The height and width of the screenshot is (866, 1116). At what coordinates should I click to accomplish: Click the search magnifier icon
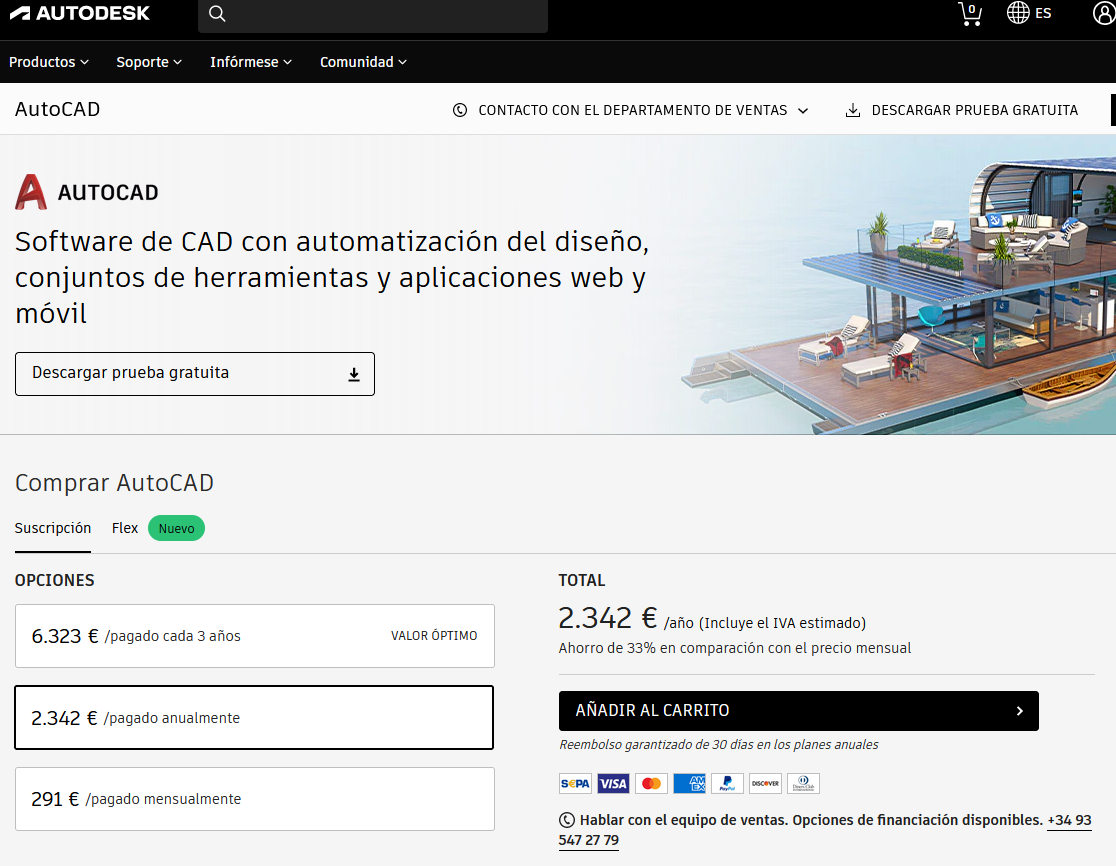tap(217, 14)
